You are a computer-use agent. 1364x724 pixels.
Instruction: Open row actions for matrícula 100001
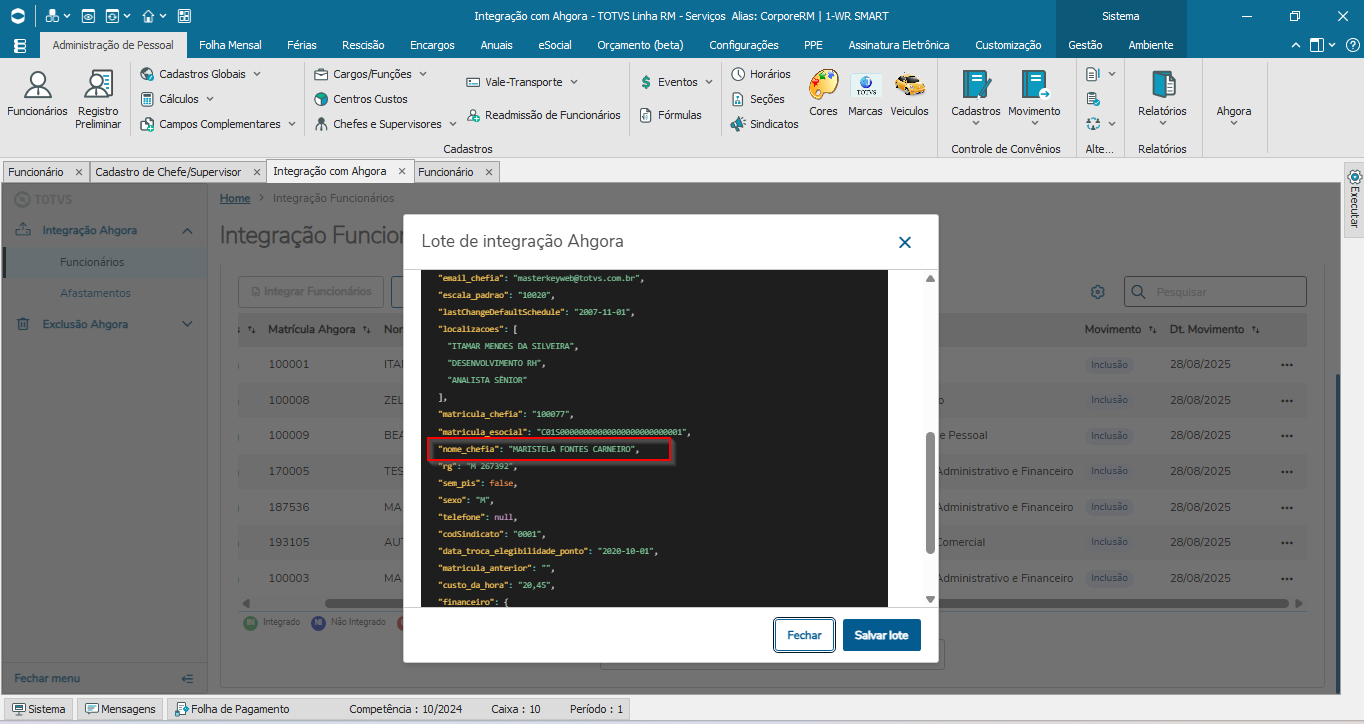pyautogui.click(x=1287, y=364)
